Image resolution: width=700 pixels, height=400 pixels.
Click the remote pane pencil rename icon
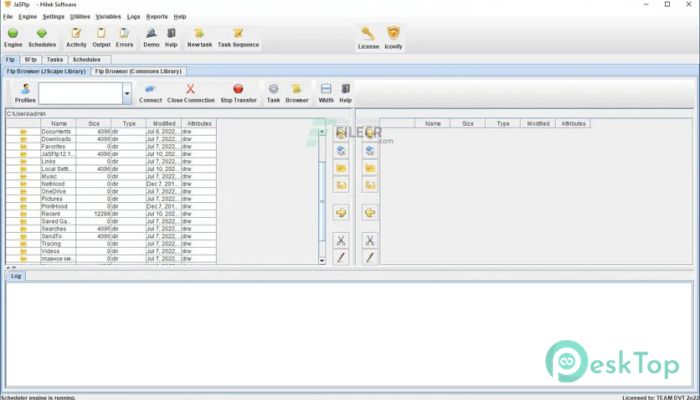[x=370, y=258]
